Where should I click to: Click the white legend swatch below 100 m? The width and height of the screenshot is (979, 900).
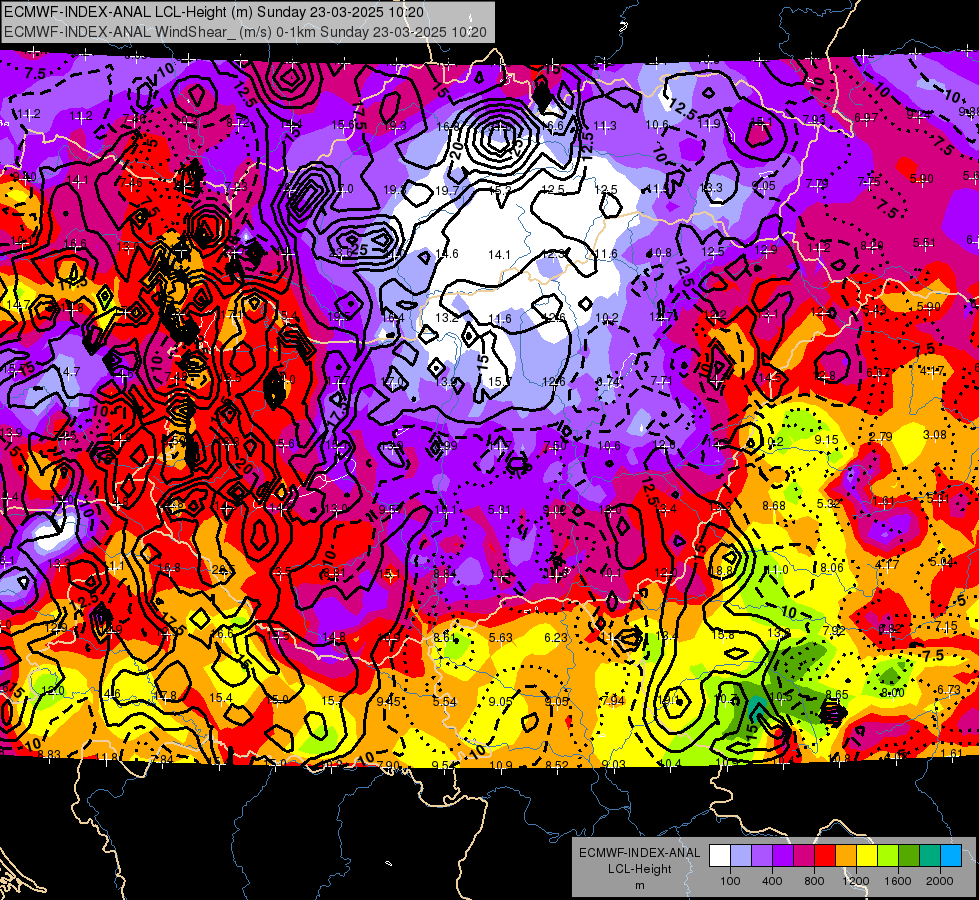720,856
